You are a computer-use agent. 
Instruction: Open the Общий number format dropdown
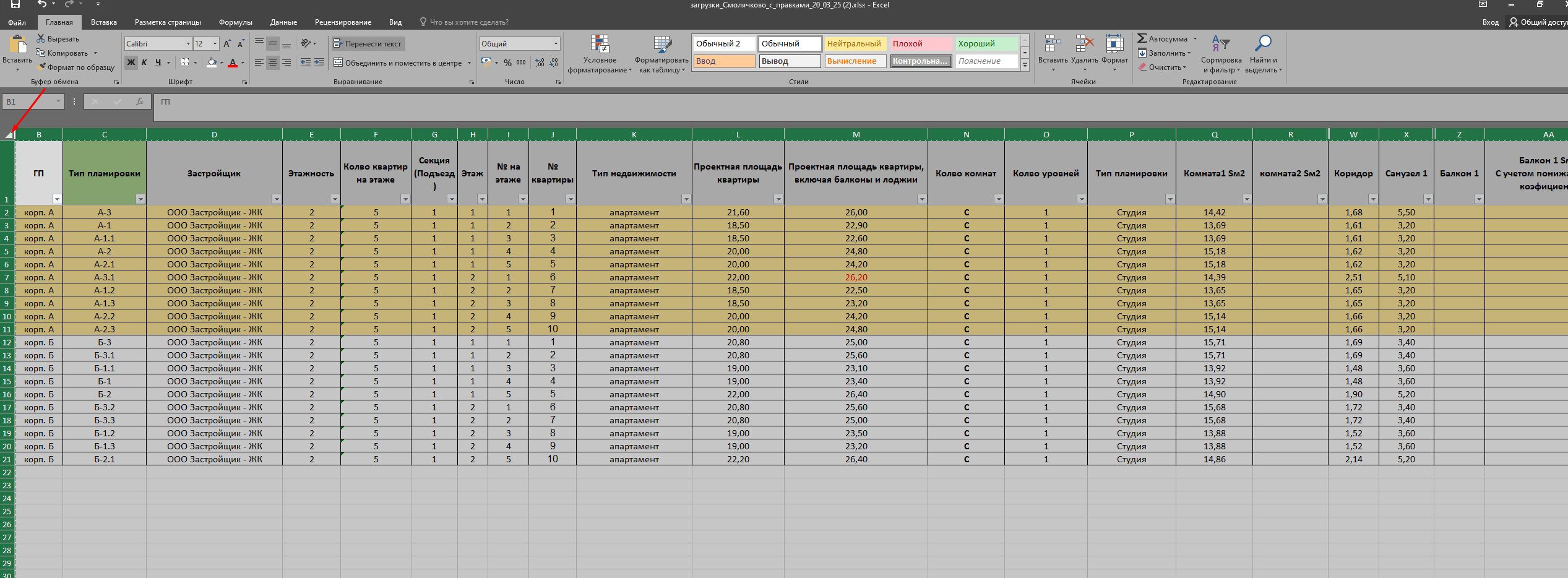(556, 44)
